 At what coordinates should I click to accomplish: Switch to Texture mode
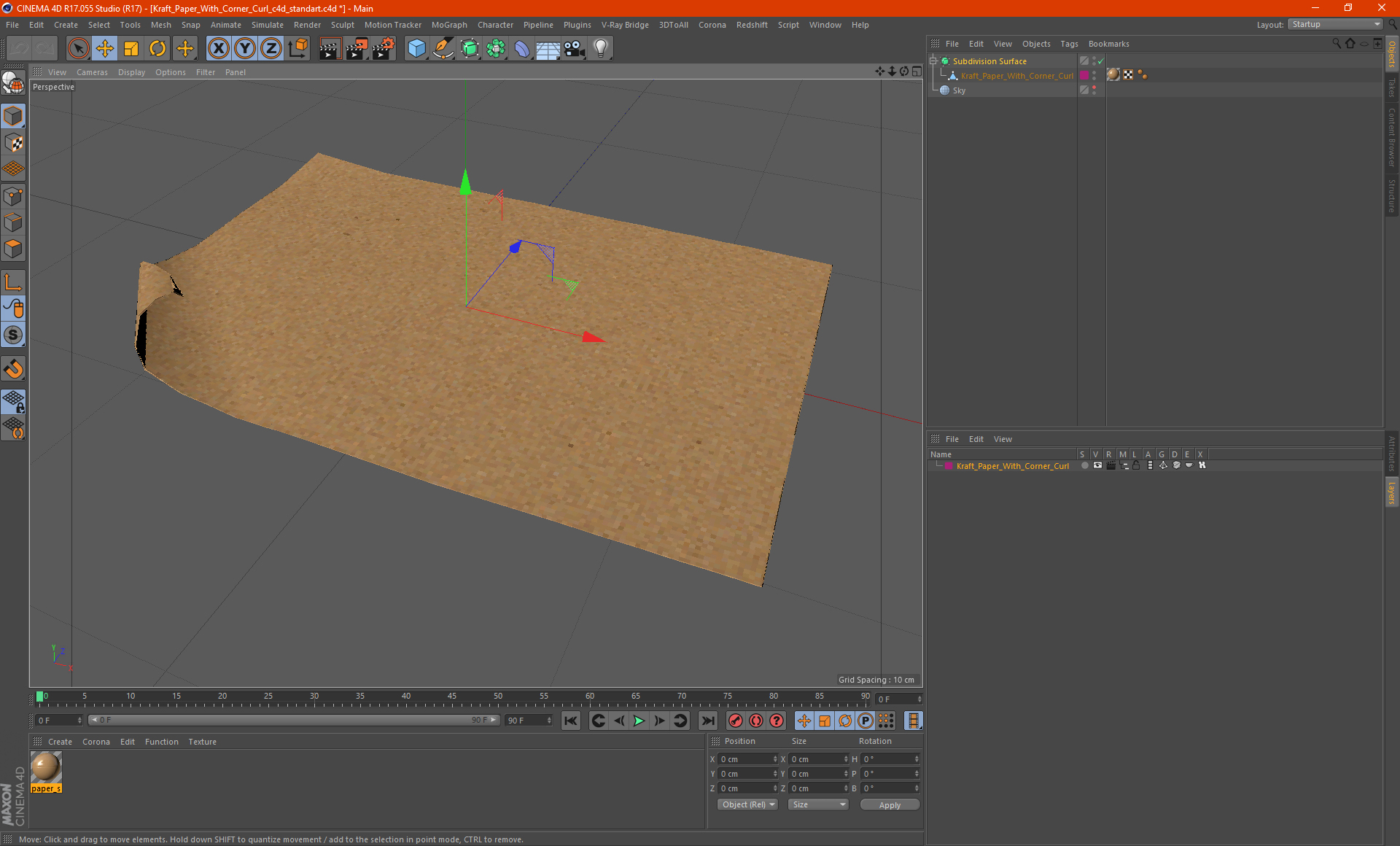13,143
